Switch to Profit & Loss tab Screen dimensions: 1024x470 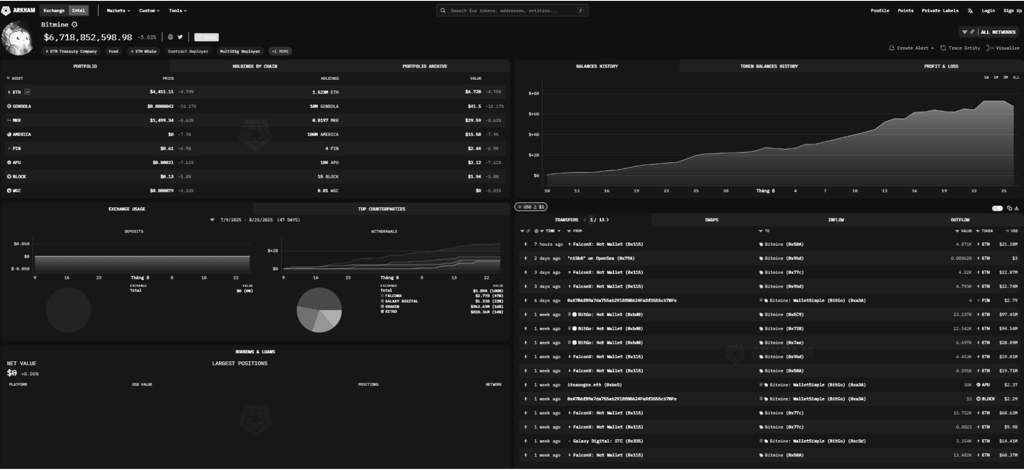tap(941, 66)
